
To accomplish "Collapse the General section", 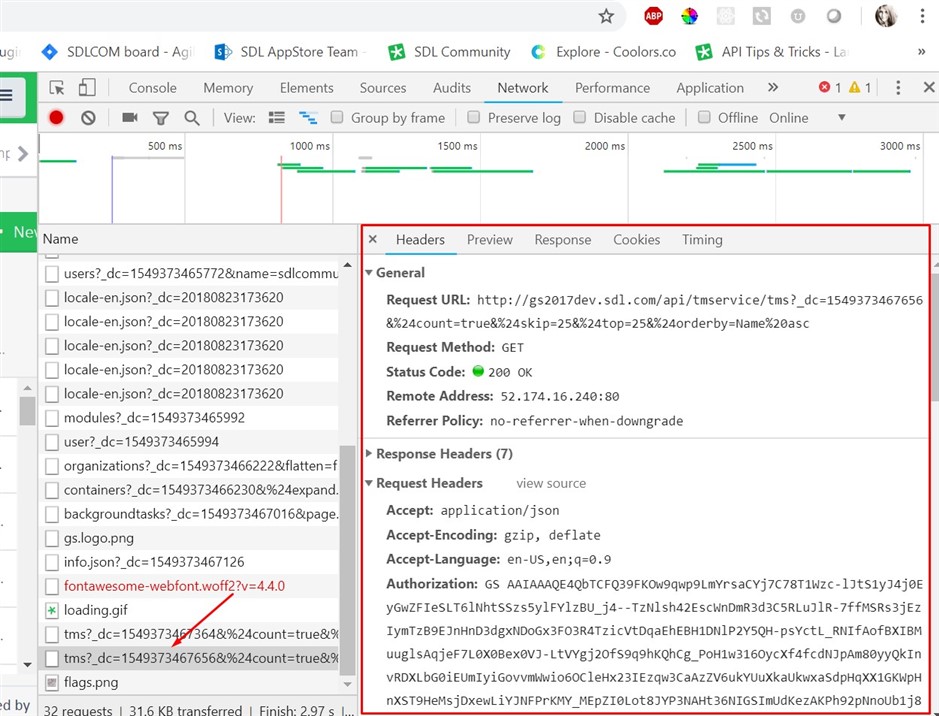I will (369, 273).
